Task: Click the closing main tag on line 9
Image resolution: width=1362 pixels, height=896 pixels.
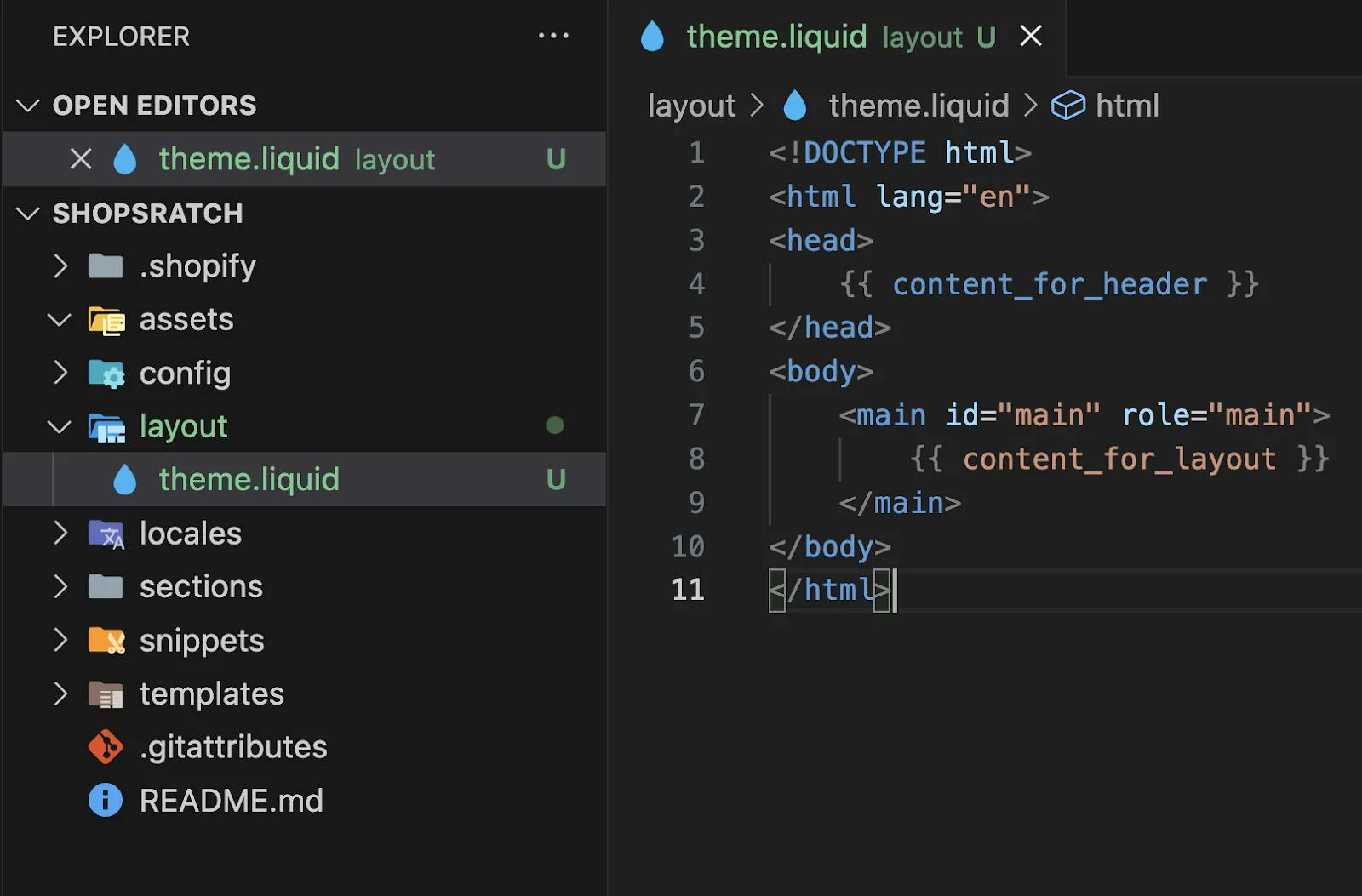Action: 900,503
